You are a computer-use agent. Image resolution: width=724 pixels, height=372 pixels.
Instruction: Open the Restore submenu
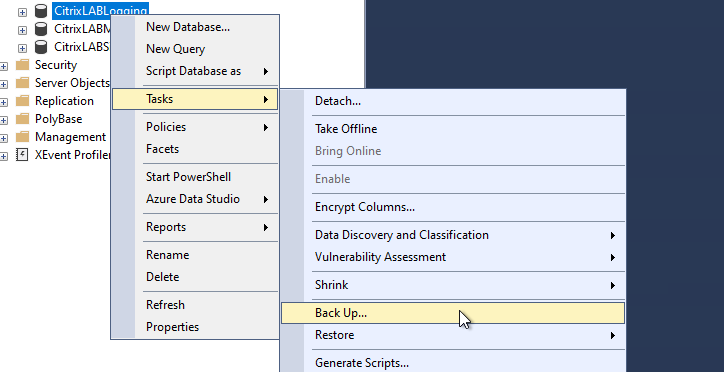(x=452, y=335)
